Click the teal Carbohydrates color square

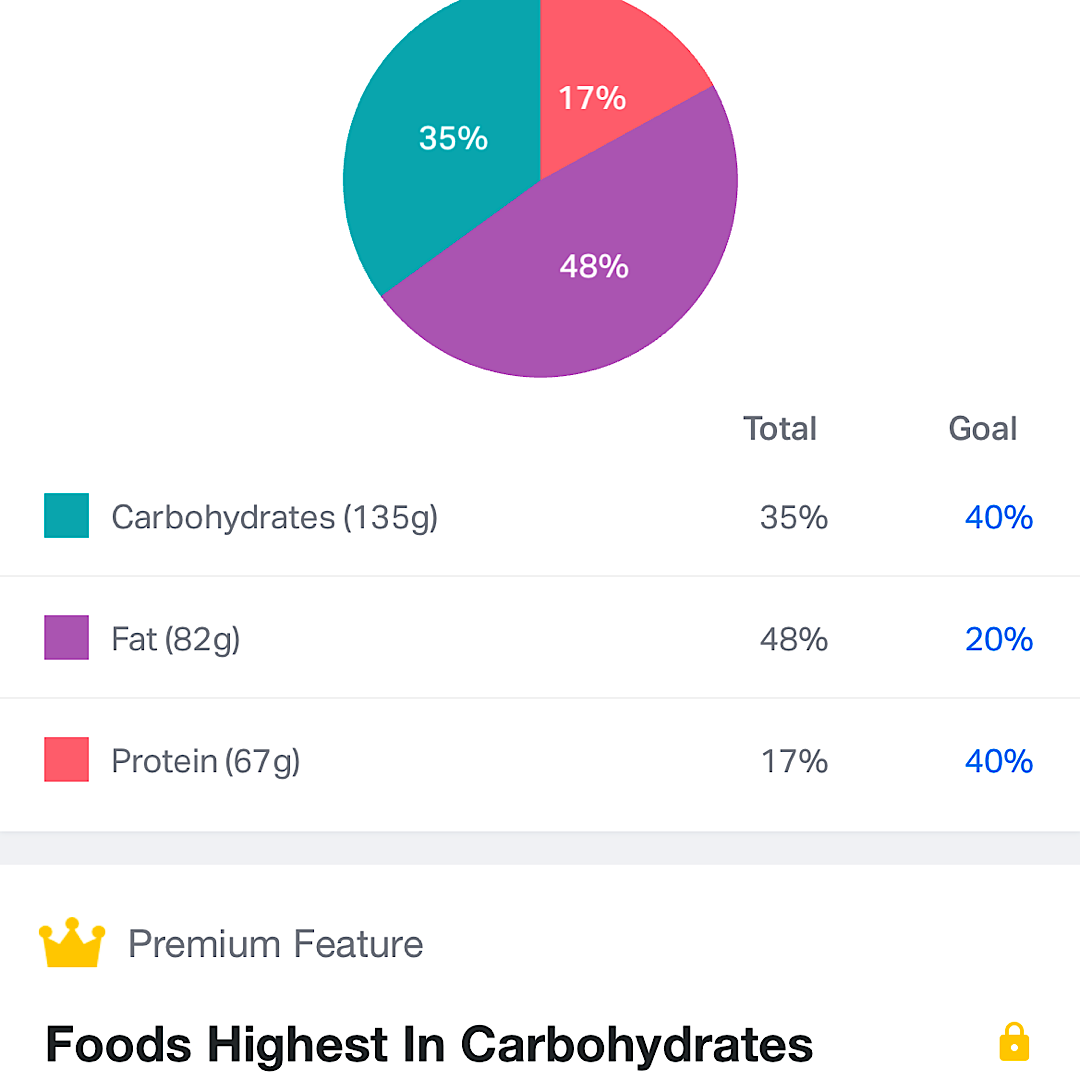[66, 516]
